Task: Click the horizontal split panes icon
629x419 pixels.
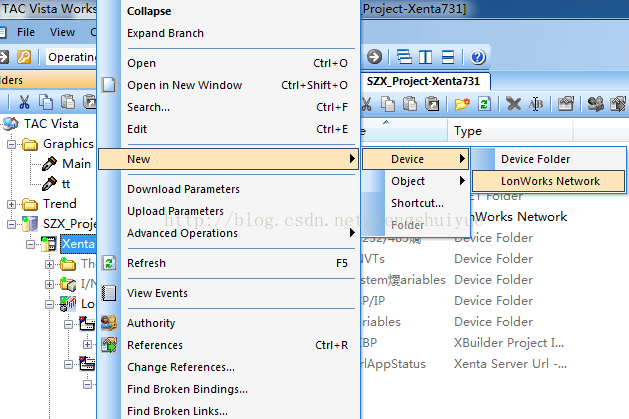Action: tap(448, 57)
